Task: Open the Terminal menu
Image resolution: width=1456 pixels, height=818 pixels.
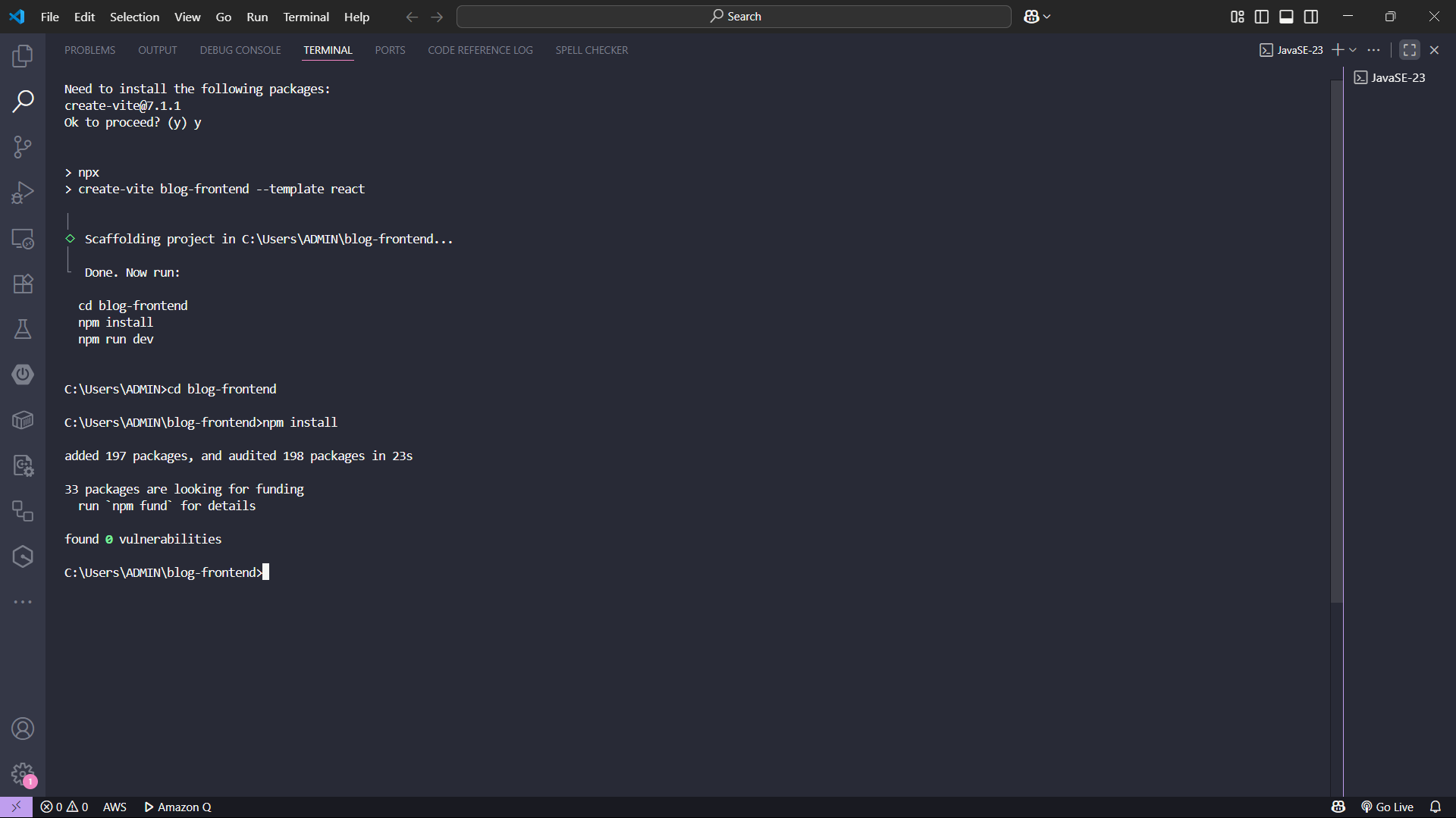Action: click(306, 17)
